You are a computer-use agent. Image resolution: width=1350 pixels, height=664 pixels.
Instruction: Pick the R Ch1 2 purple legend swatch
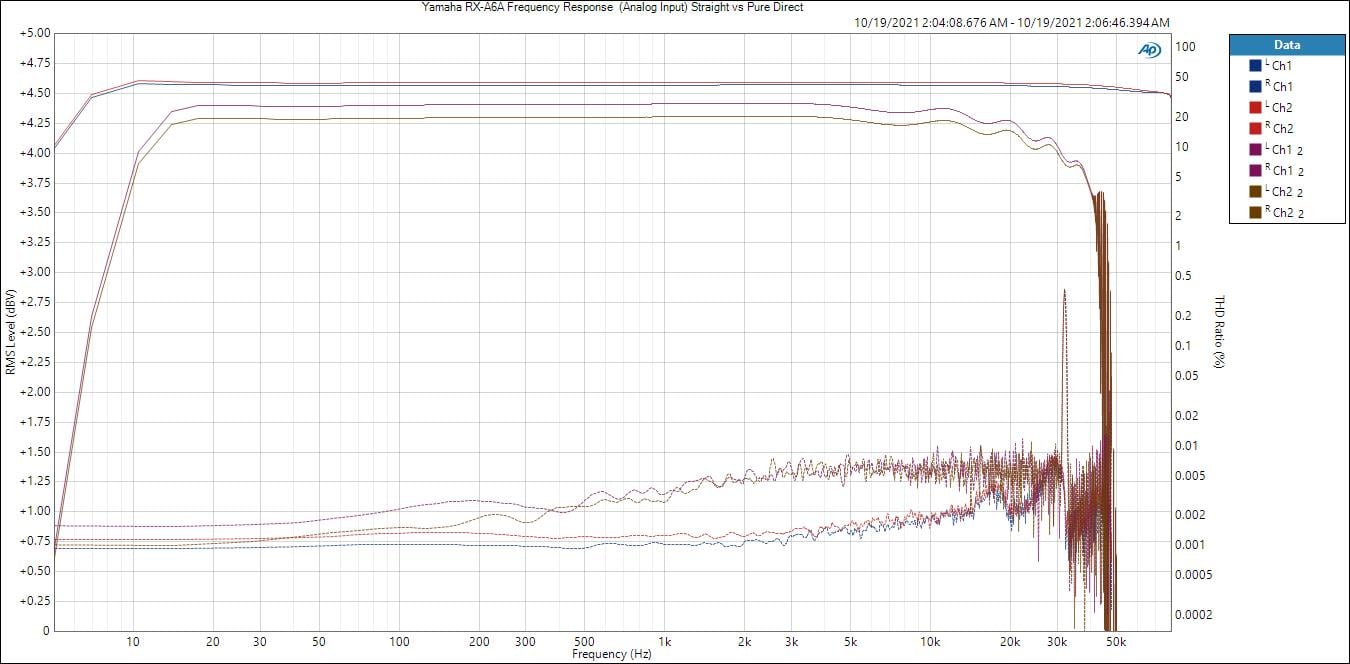[x=1255, y=171]
